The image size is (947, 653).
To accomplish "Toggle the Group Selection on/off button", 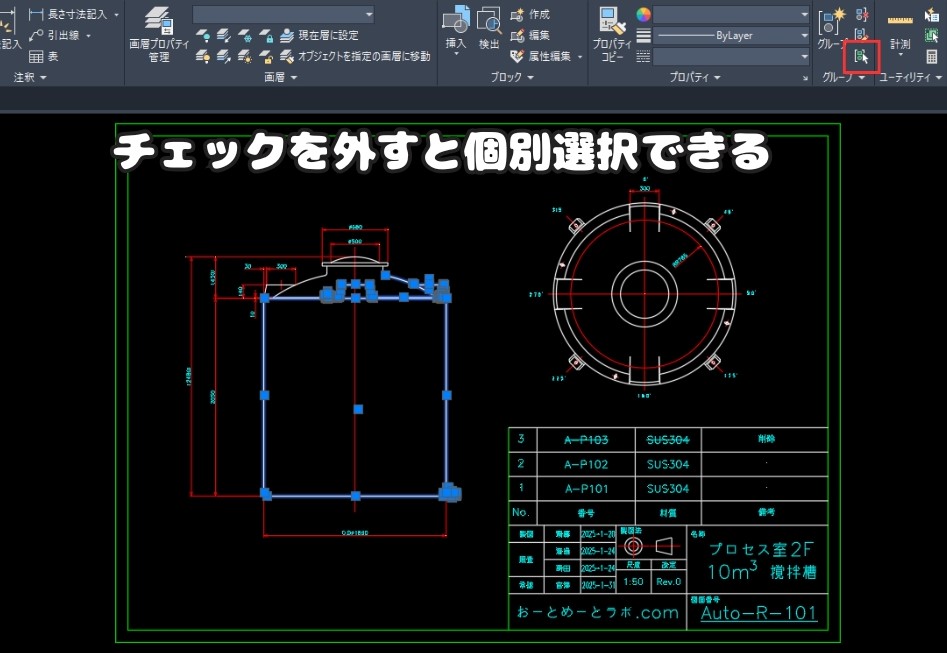I will [x=862, y=57].
